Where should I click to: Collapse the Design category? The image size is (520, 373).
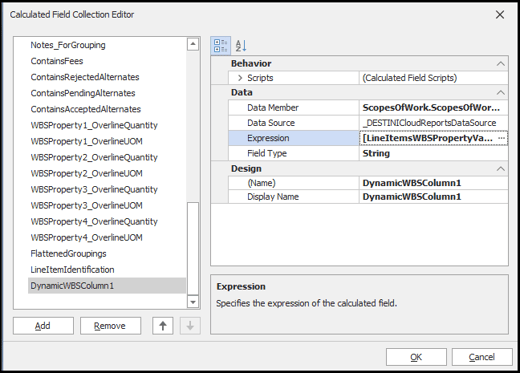[500, 169]
